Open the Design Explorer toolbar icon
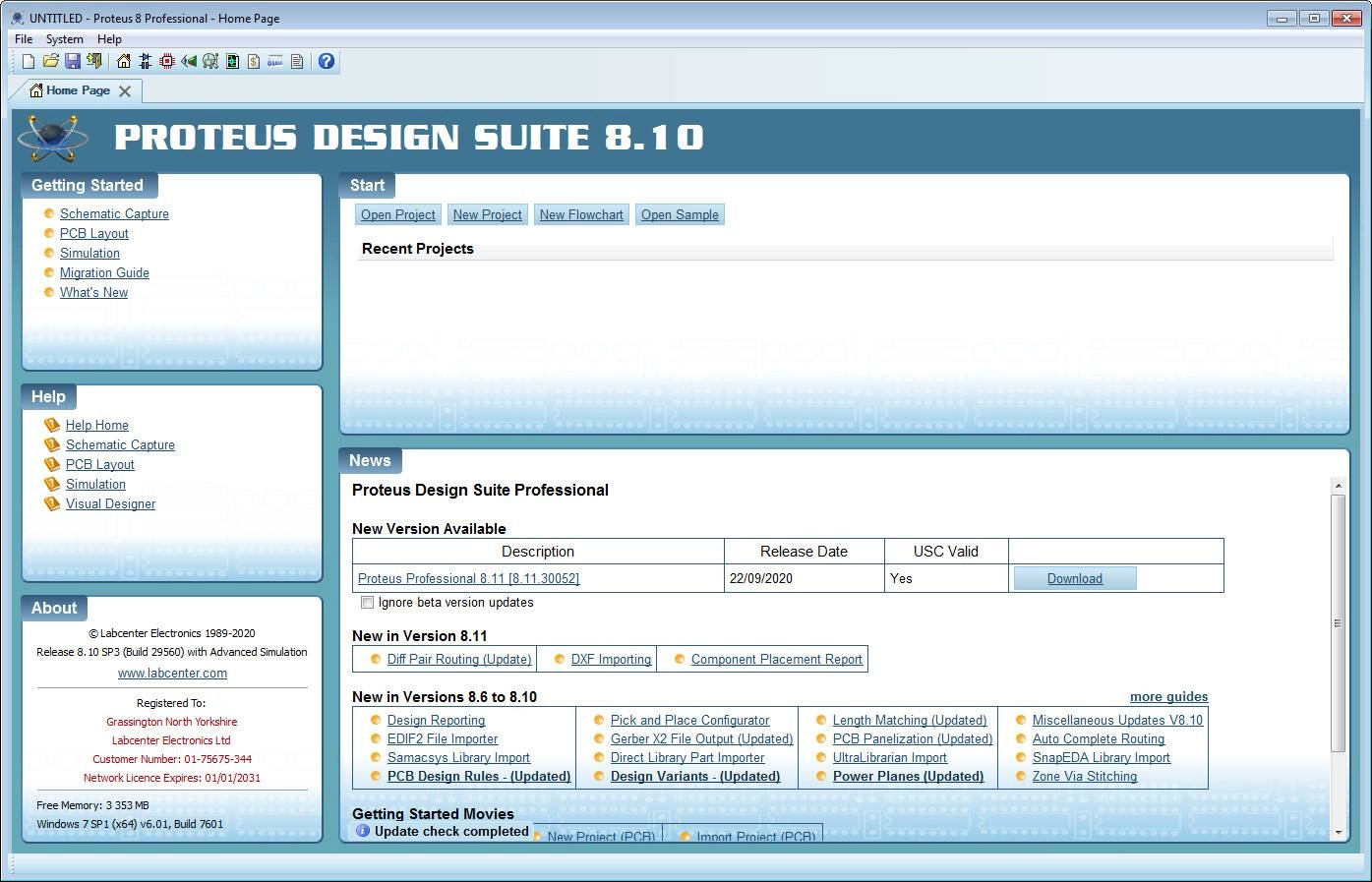The width and height of the screenshot is (1372, 882). (232, 62)
